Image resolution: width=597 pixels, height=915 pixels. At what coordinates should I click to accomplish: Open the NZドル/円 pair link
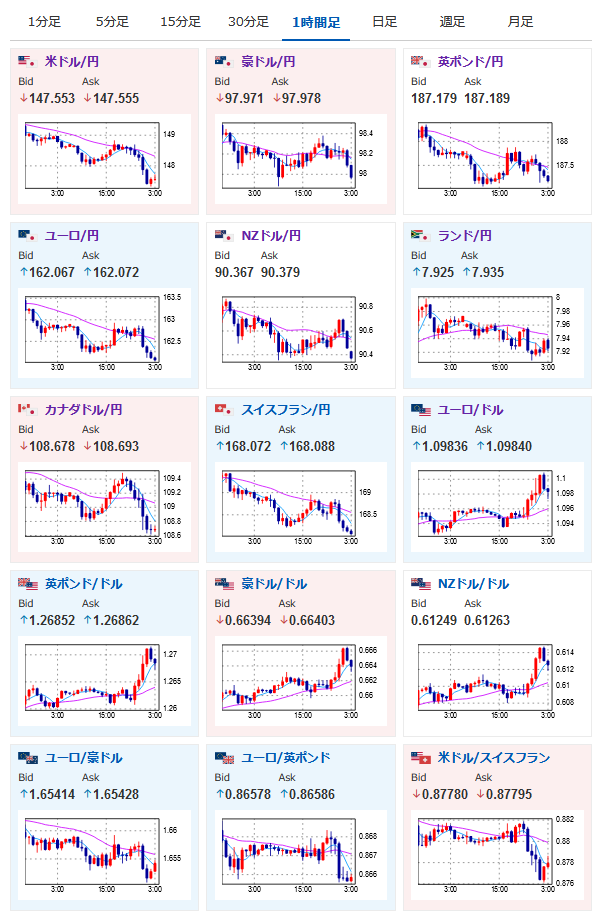pos(271,236)
